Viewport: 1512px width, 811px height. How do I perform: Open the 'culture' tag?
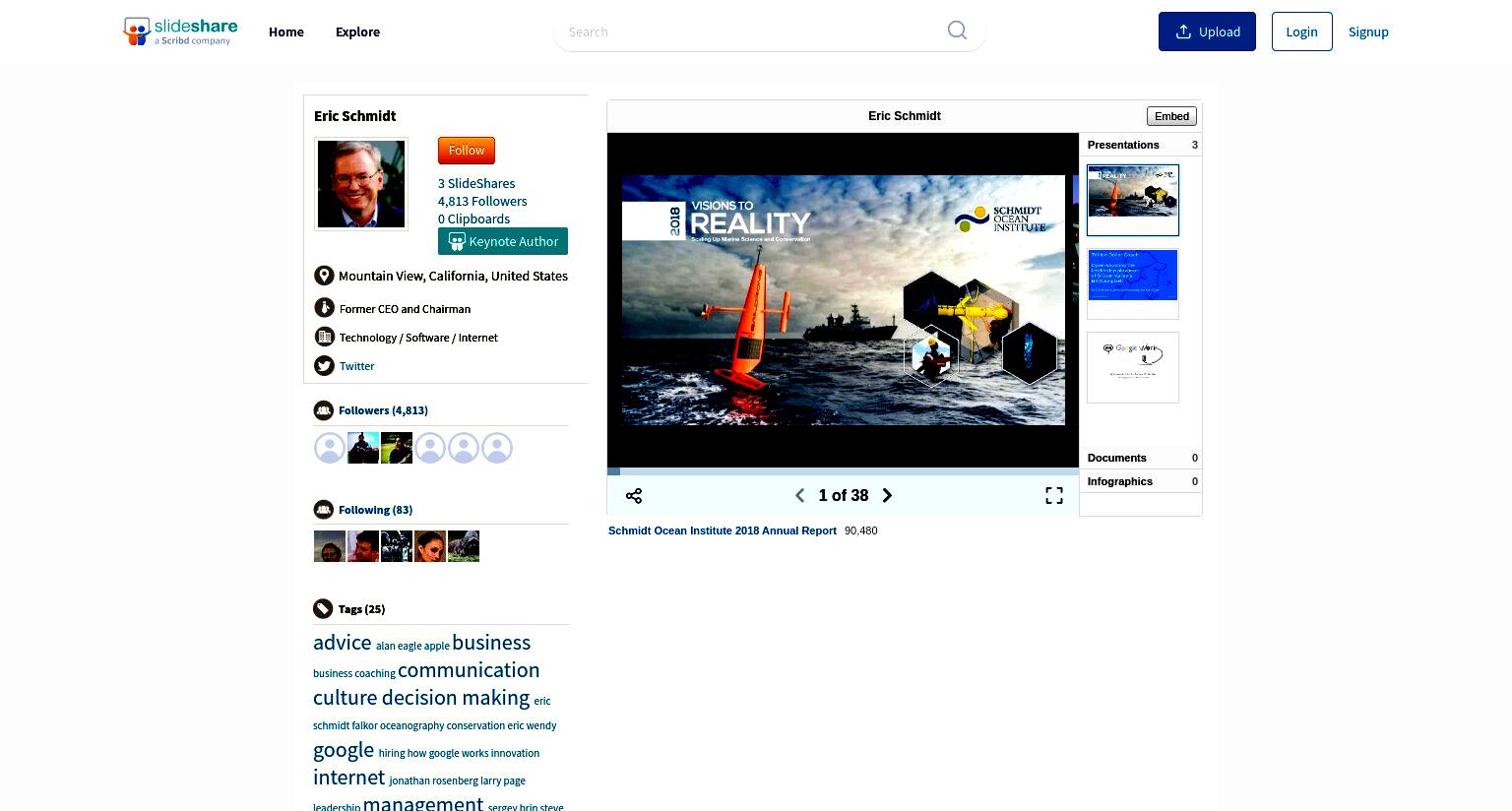coord(346,697)
